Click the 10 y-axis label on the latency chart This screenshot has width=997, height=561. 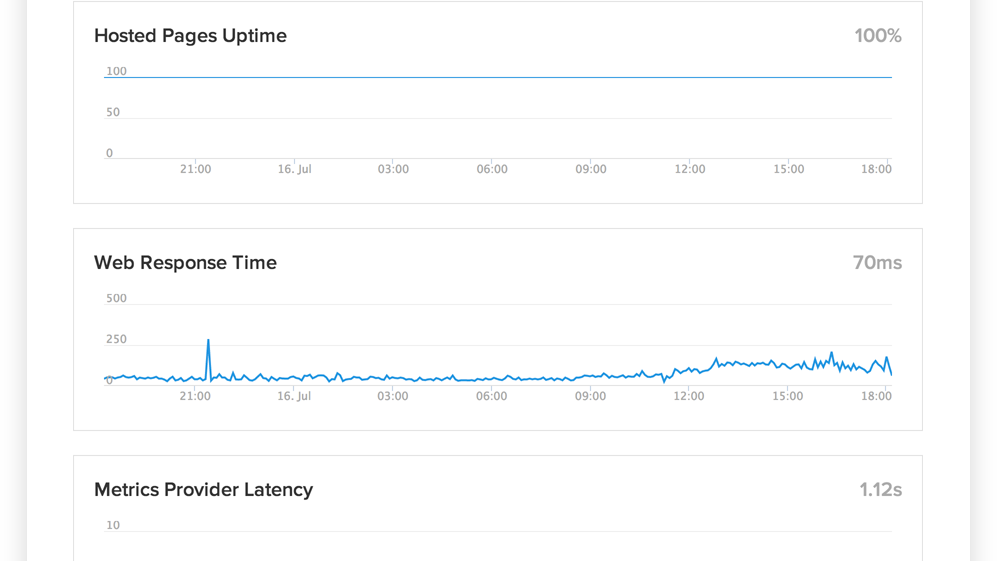[x=113, y=526]
